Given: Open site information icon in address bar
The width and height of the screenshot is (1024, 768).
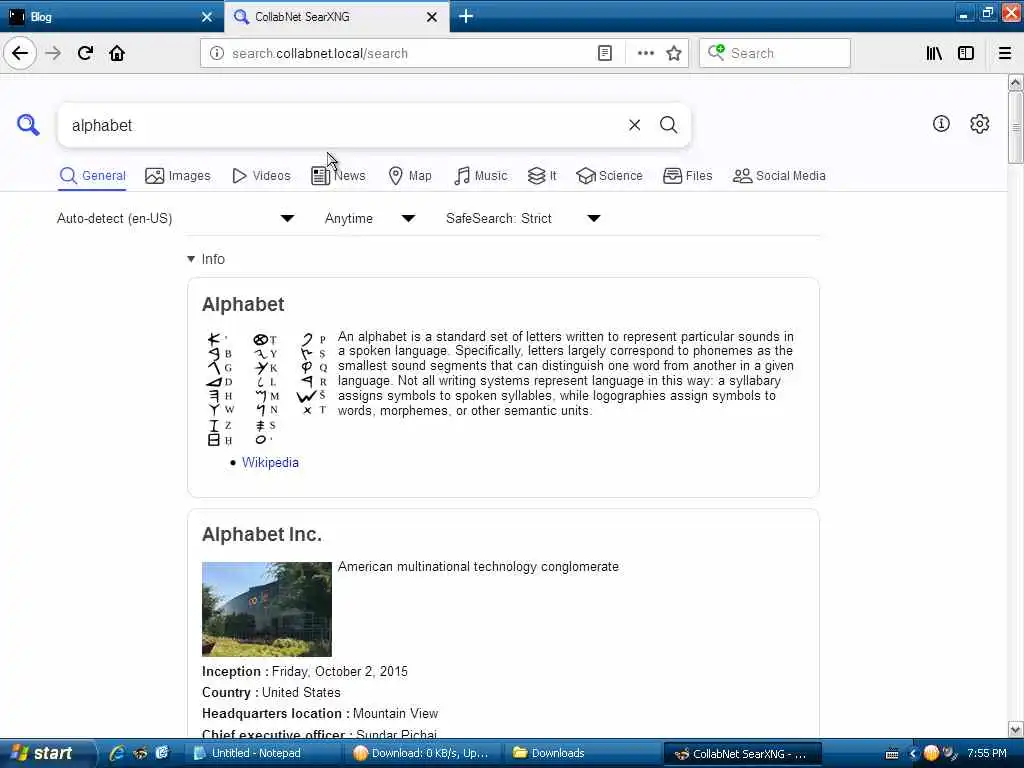Looking at the screenshot, I should point(216,53).
